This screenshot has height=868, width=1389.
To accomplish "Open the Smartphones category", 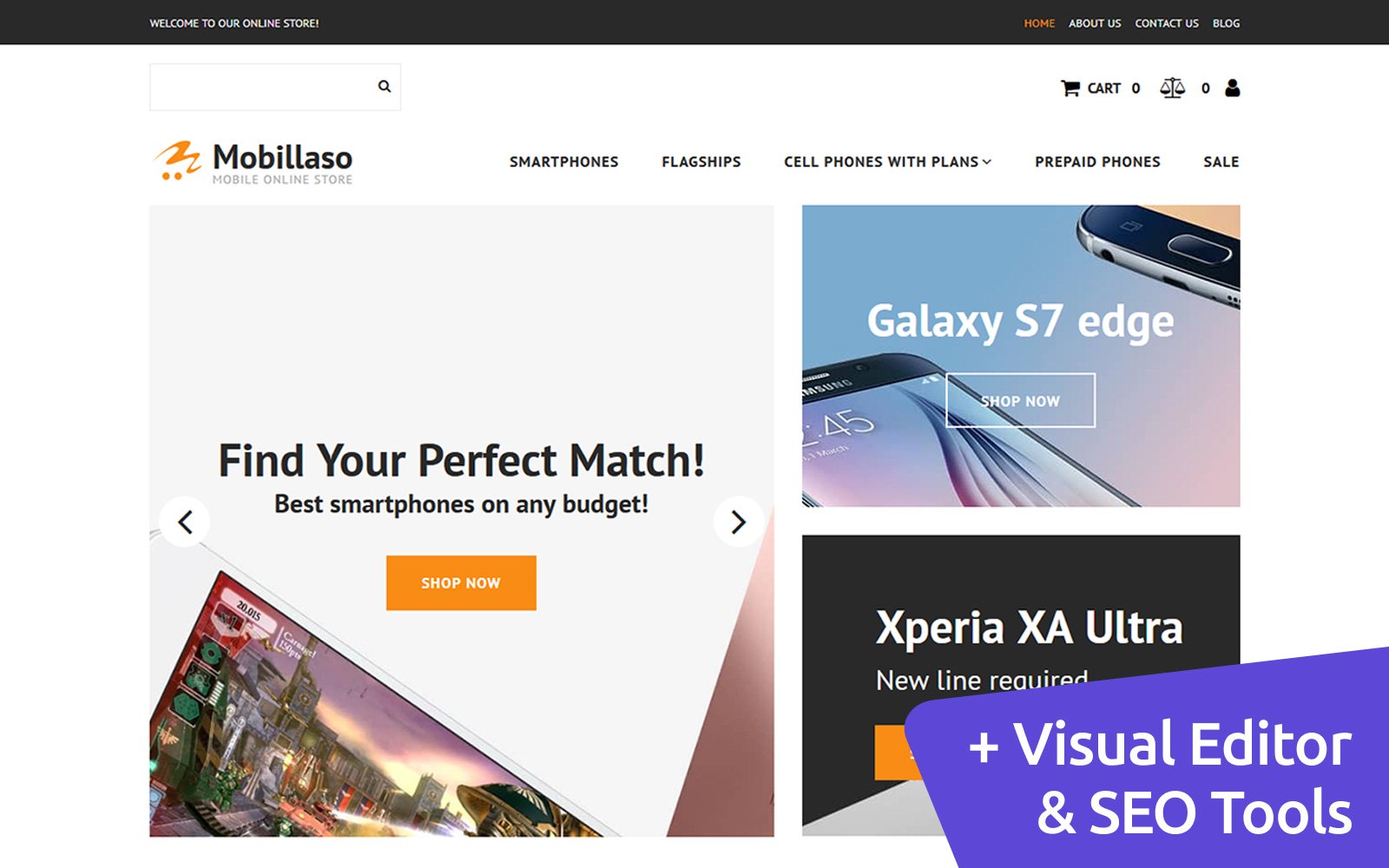I will point(564,162).
